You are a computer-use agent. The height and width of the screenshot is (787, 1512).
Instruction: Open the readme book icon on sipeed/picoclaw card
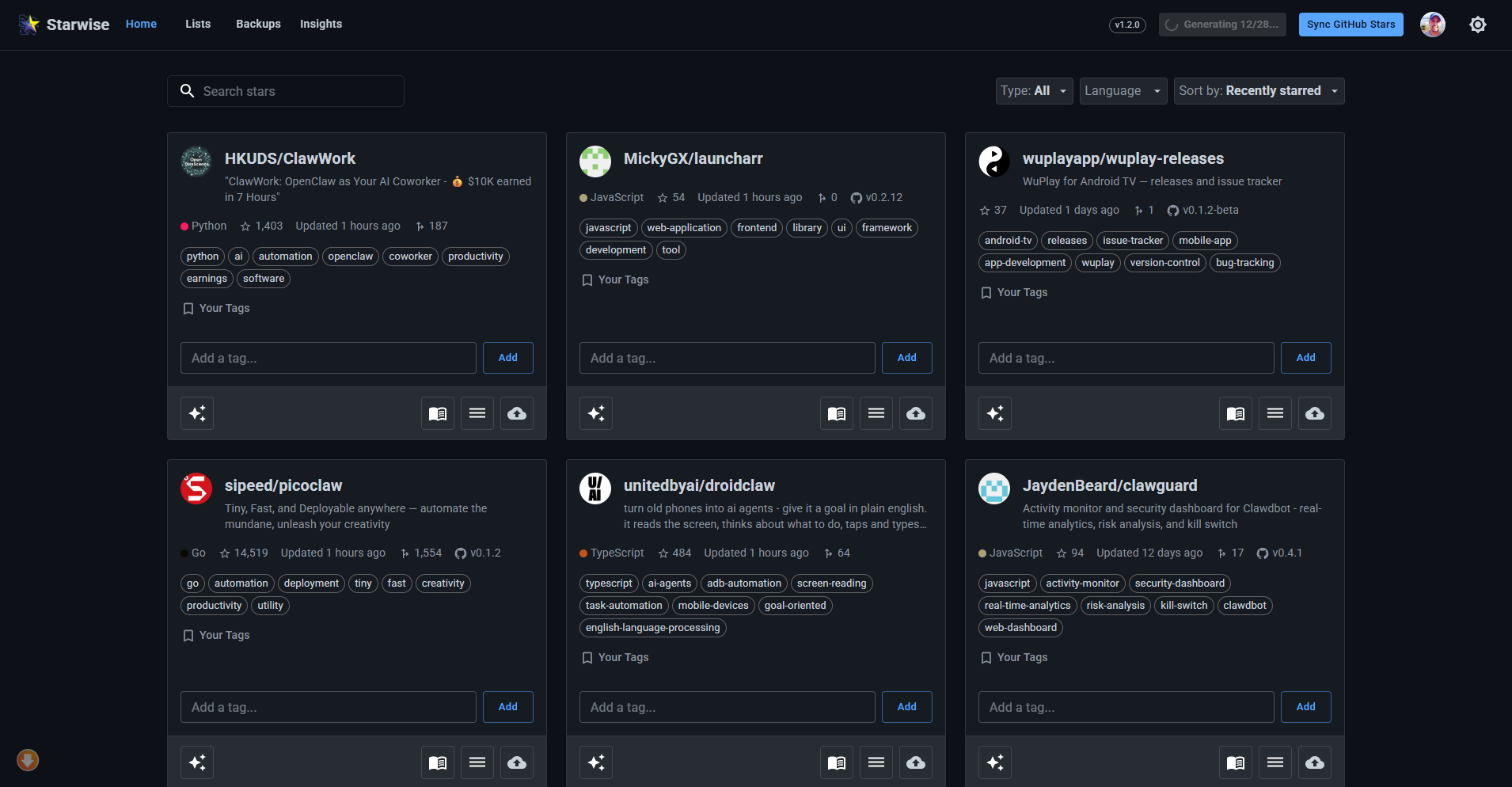click(x=438, y=762)
